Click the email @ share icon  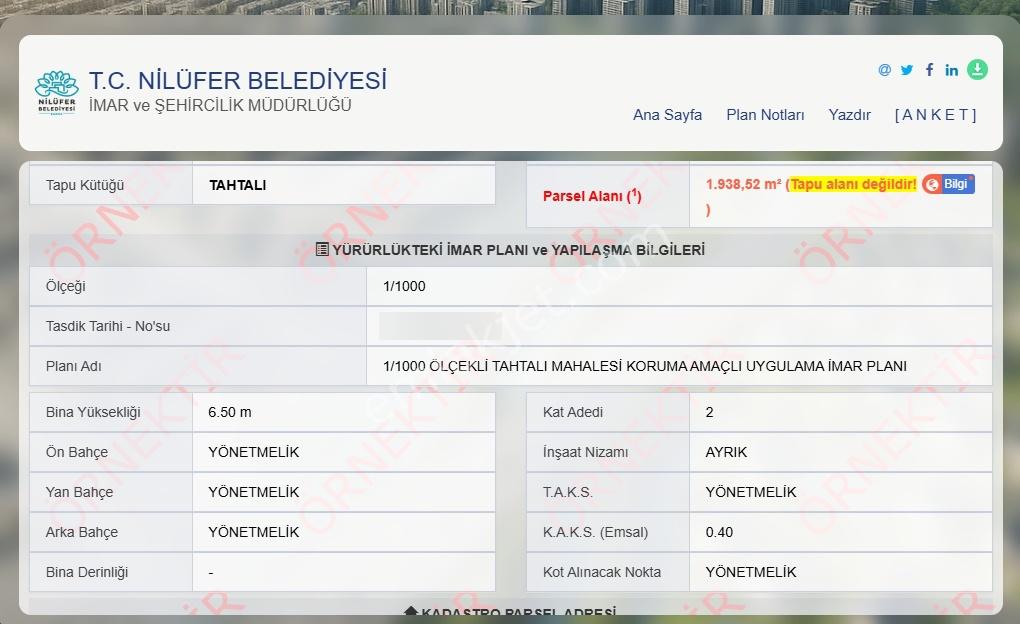(x=885, y=70)
